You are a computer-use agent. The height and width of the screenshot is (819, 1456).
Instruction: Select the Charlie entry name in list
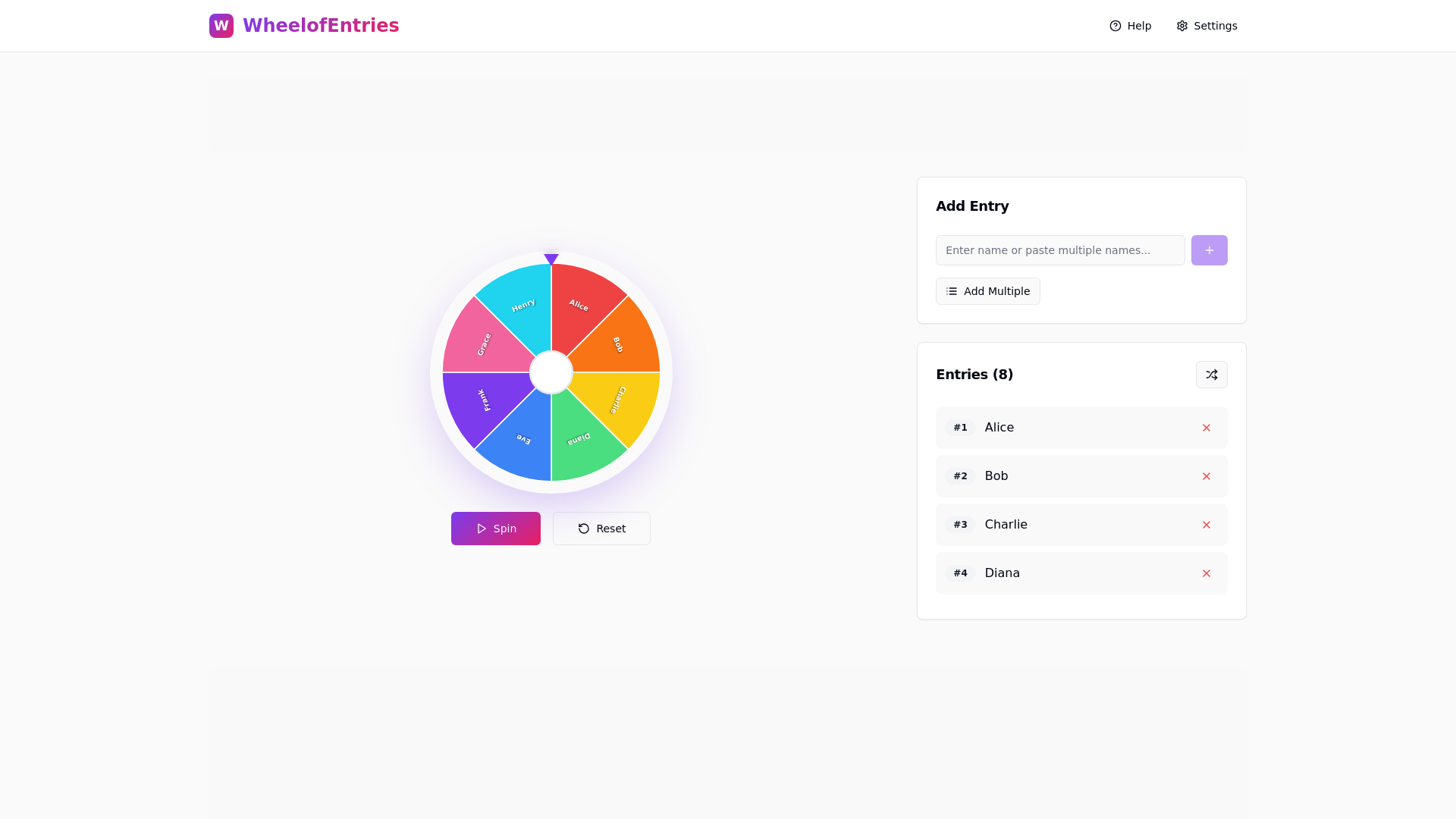[1006, 525]
